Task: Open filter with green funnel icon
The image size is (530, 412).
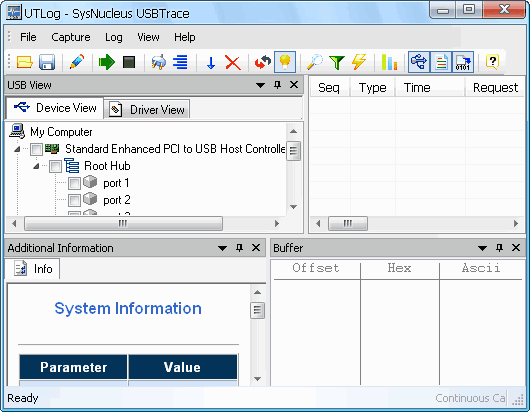Action: tap(337, 63)
